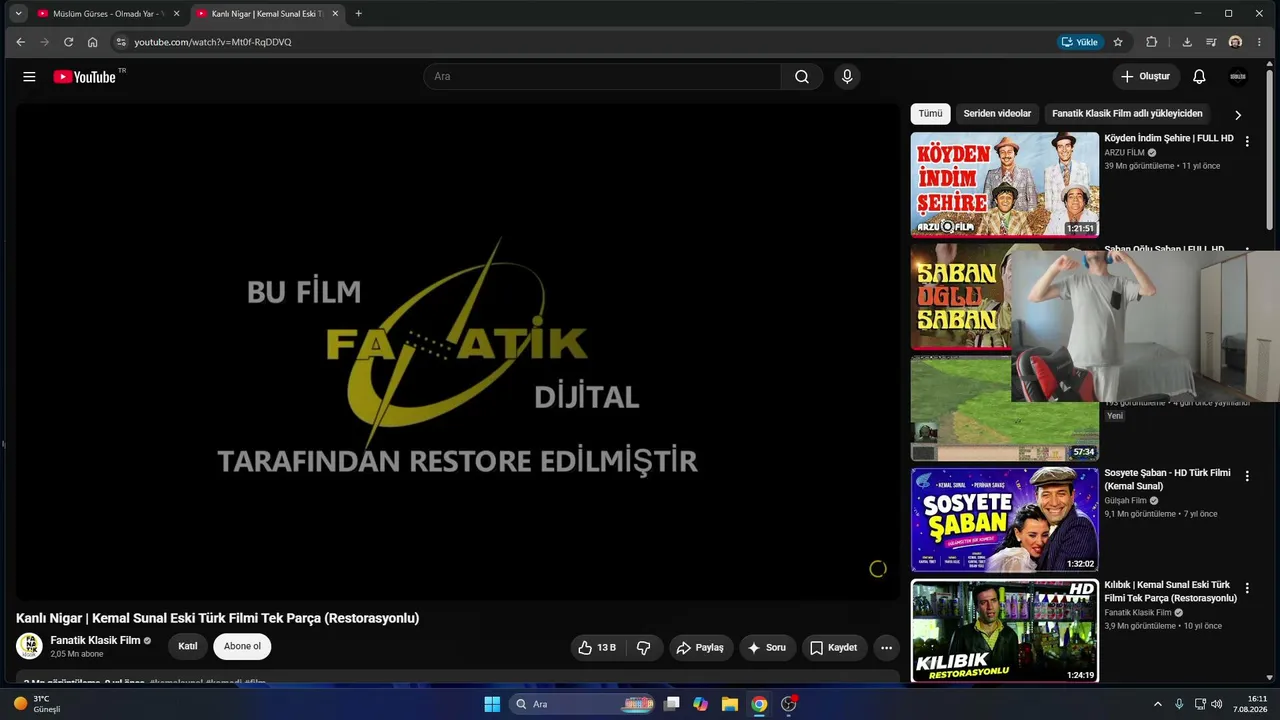Viewport: 1280px width, 720px height.
Task: Start voice search with the microphone
Action: coord(847,77)
